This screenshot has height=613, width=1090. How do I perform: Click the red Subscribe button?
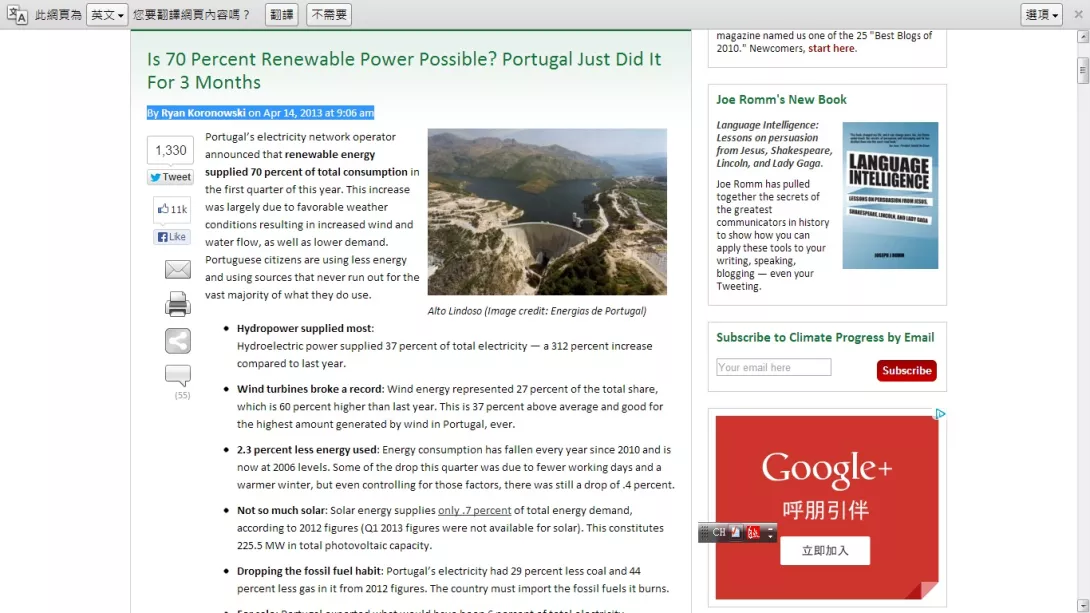906,370
